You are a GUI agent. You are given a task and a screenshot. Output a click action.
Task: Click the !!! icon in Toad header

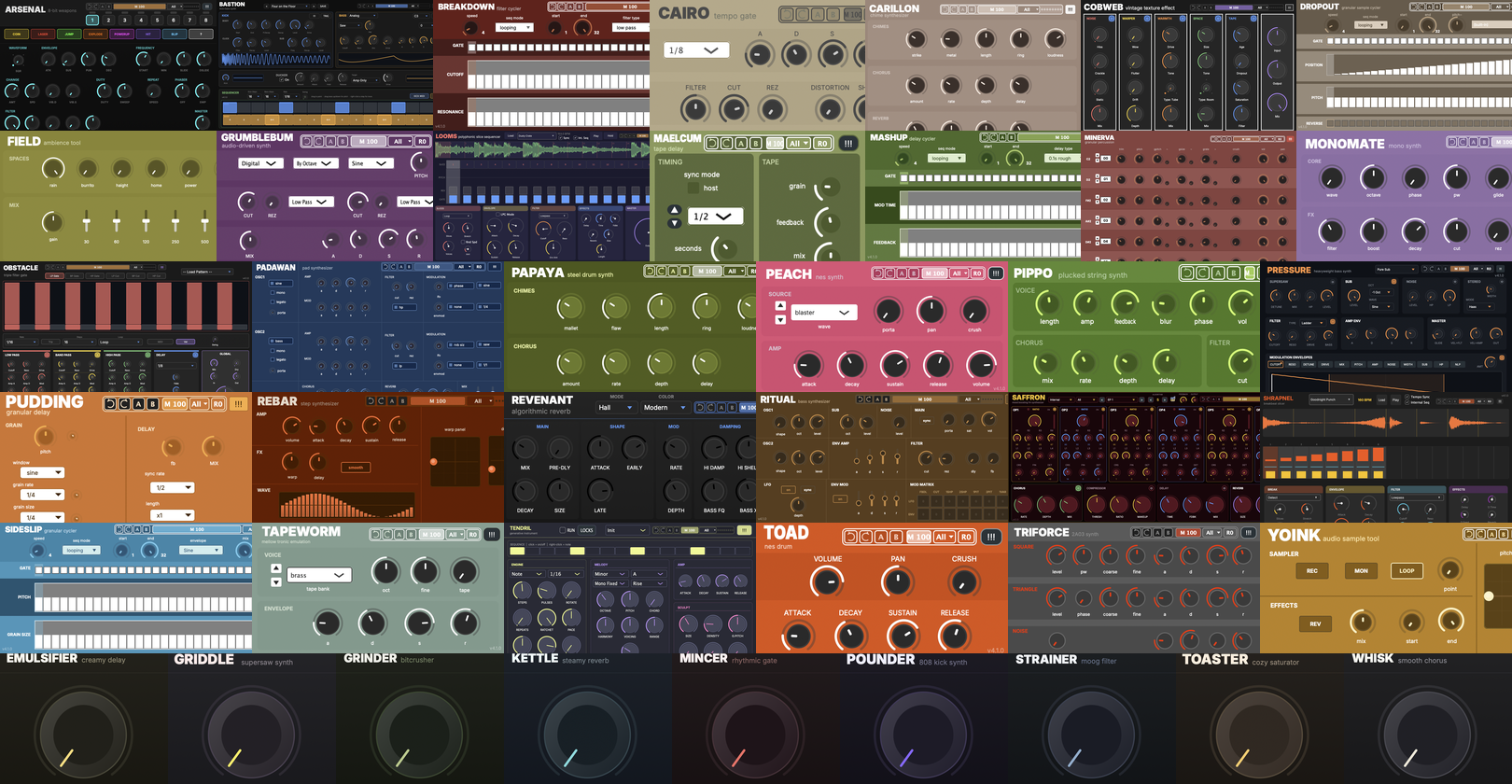[x=991, y=537]
